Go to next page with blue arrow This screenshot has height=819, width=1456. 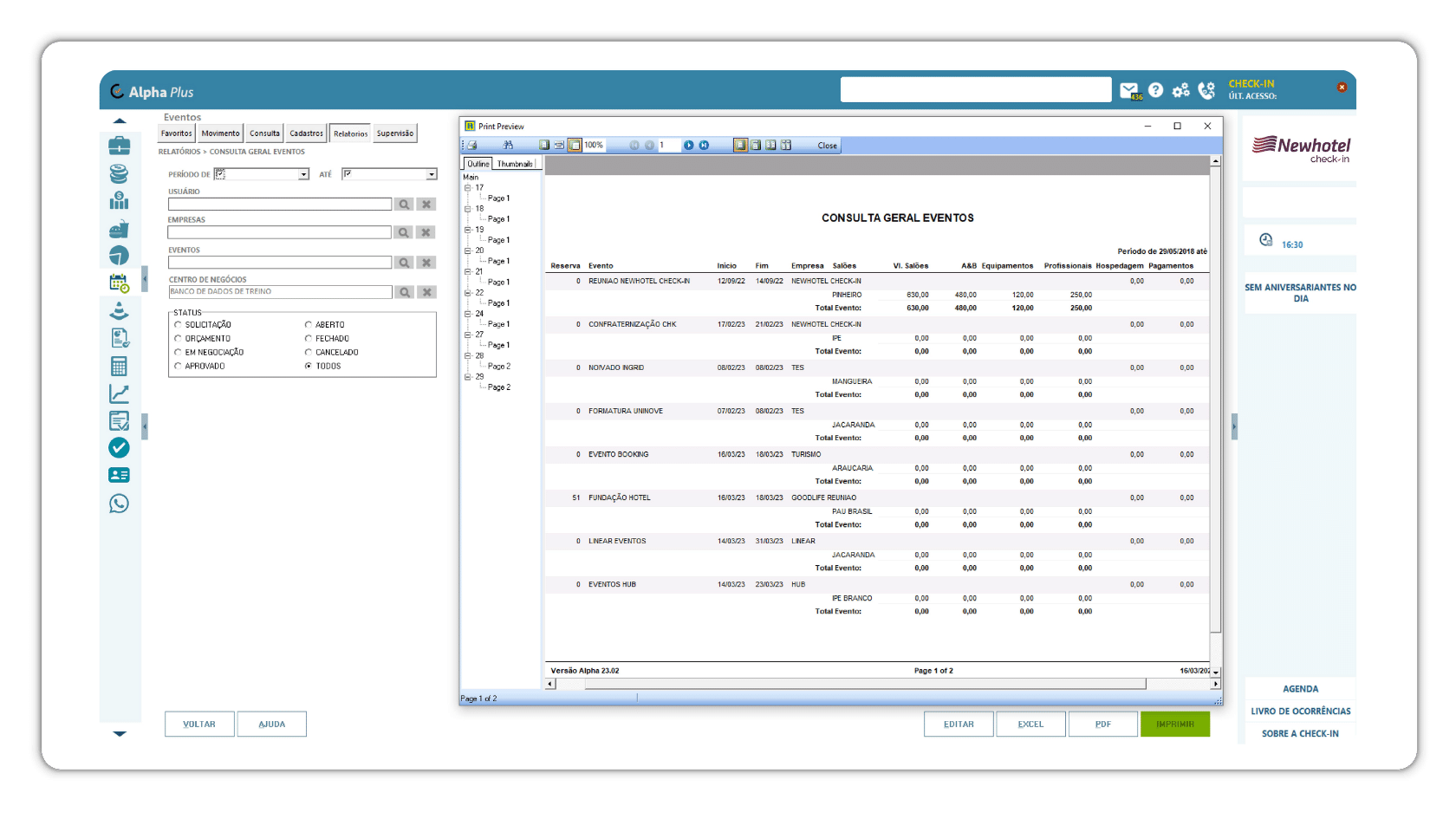(688, 146)
